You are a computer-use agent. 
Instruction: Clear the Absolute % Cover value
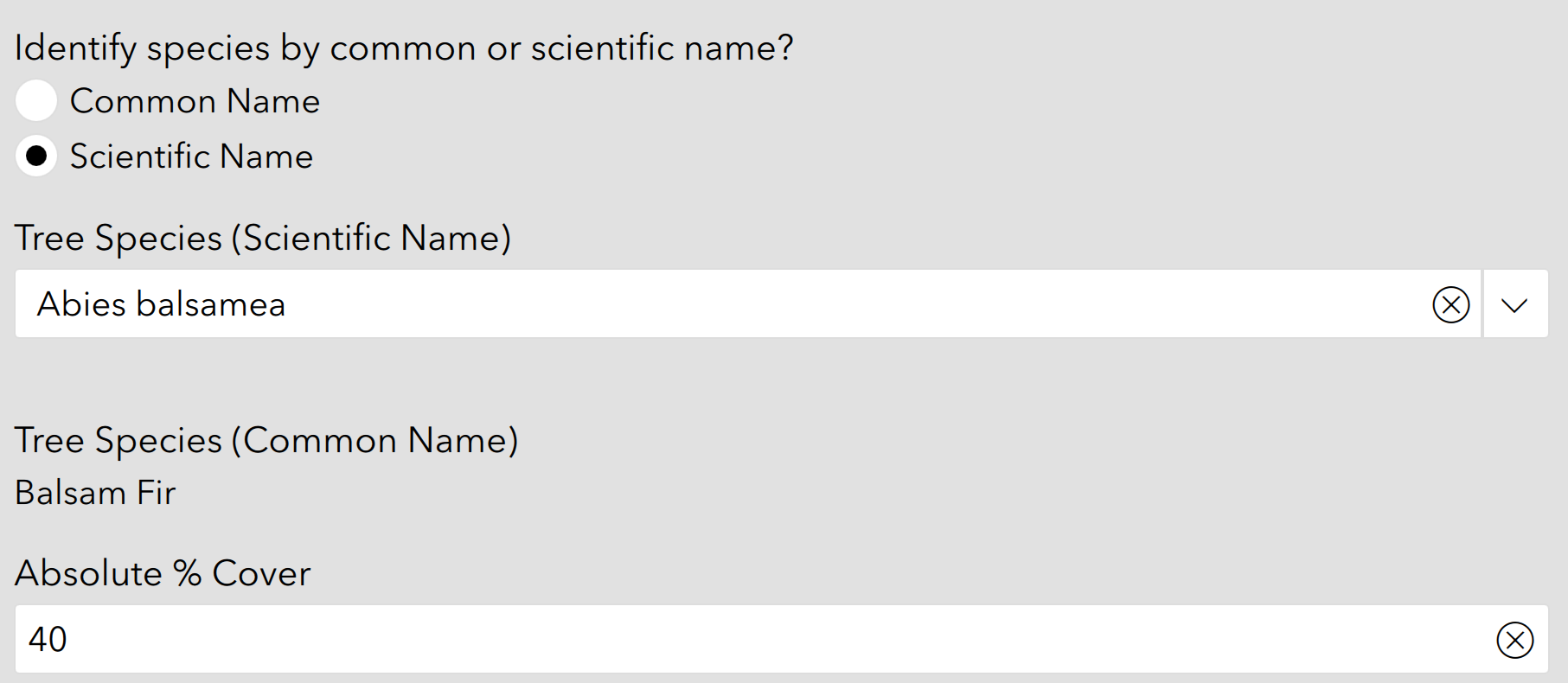(x=1514, y=640)
